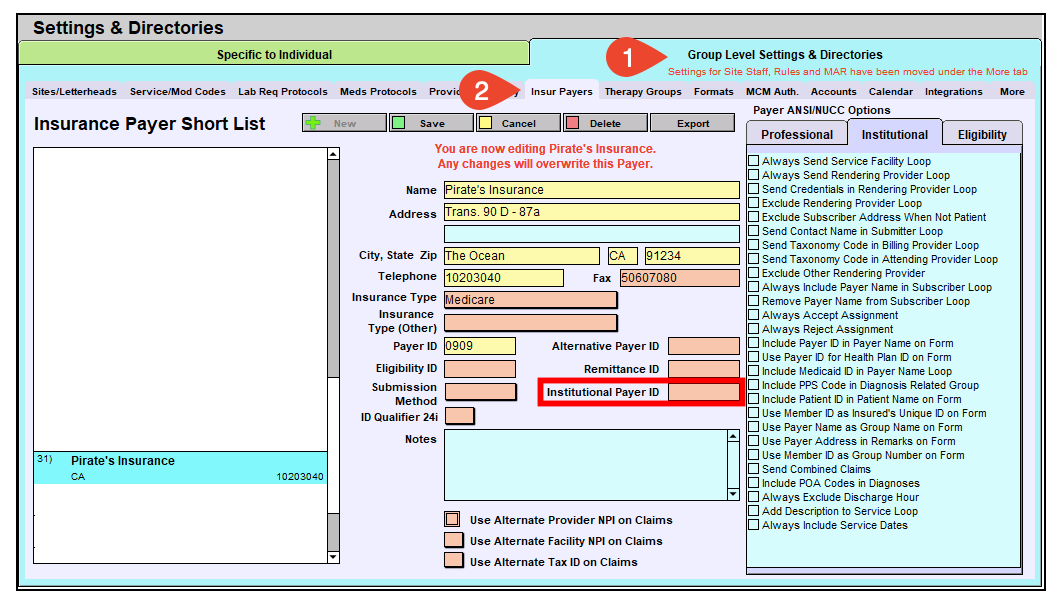The height and width of the screenshot is (604, 1053).
Task: Click the yellow Cancel icon square
Action: 487,123
